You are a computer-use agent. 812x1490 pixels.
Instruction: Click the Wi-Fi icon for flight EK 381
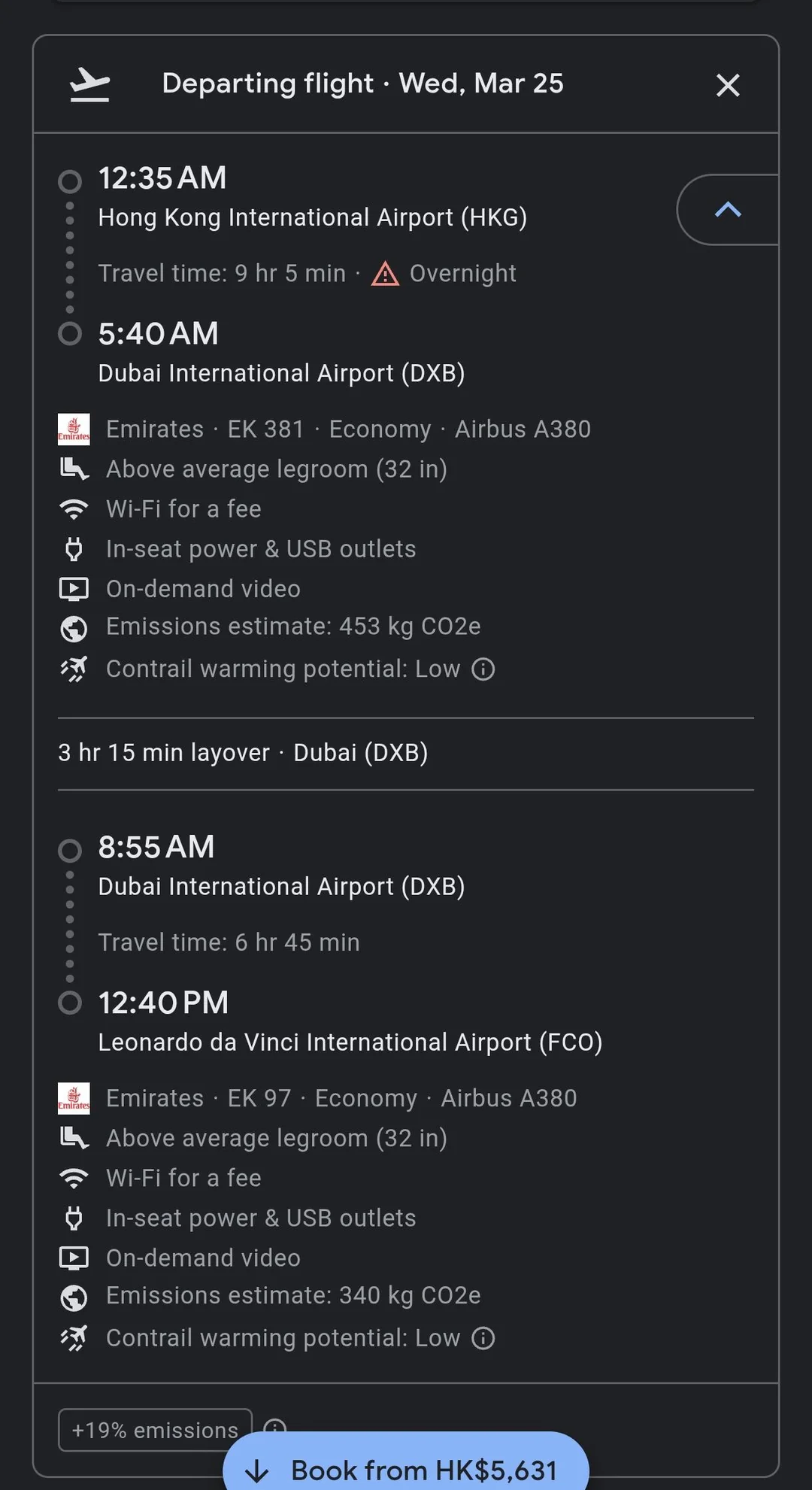pyautogui.click(x=74, y=509)
